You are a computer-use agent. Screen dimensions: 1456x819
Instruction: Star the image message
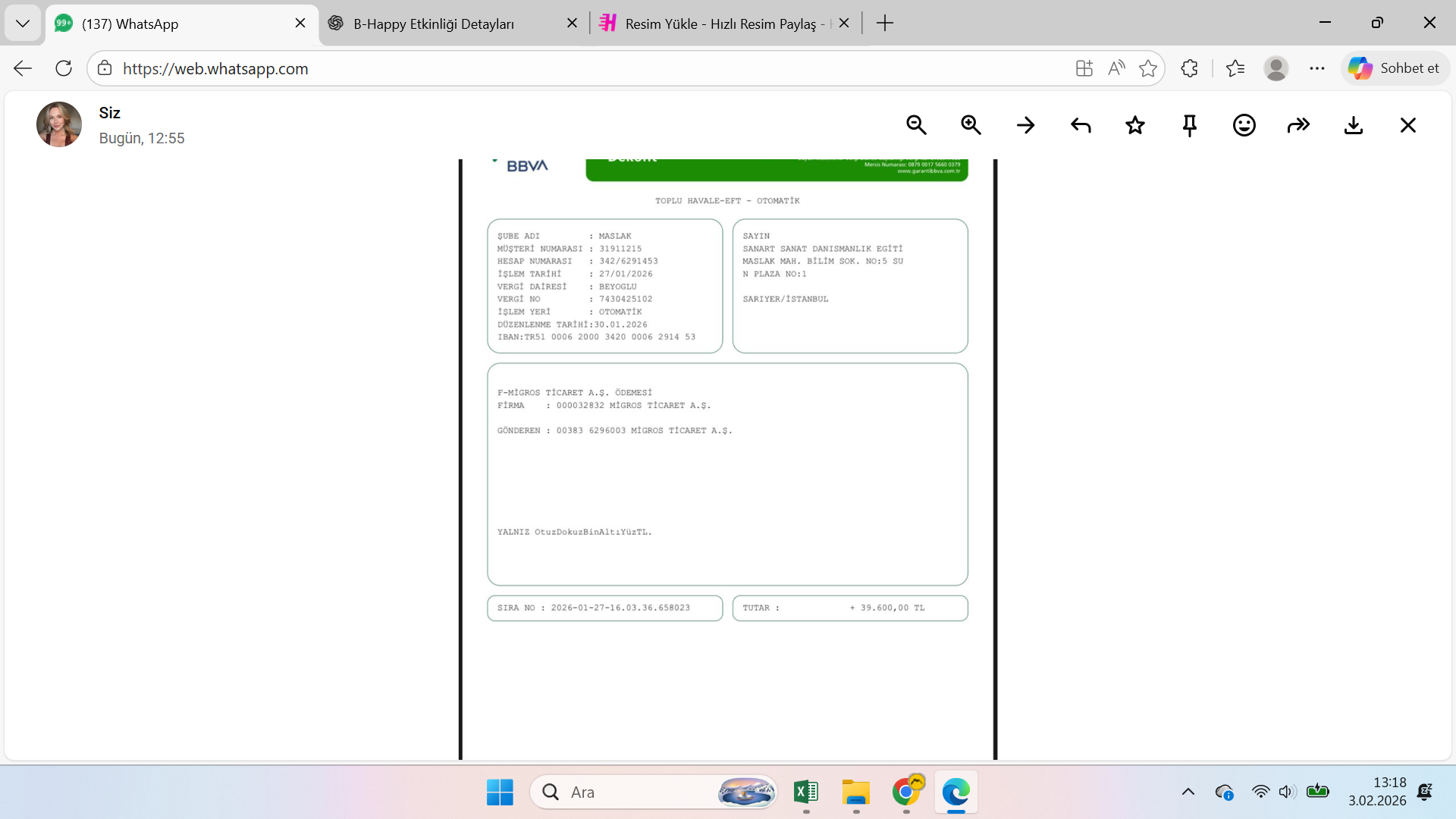point(1135,125)
